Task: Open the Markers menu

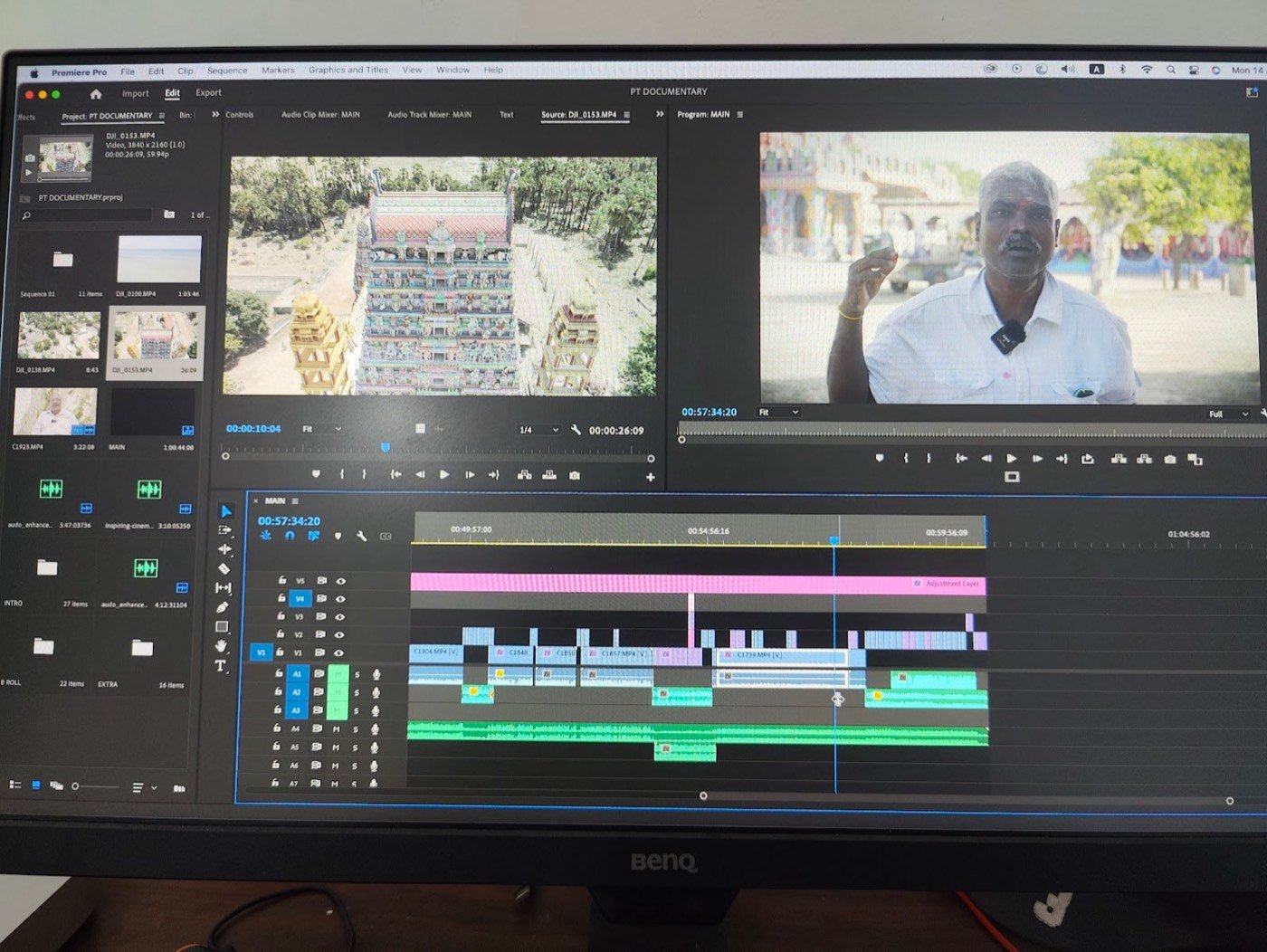Action: click(278, 70)
